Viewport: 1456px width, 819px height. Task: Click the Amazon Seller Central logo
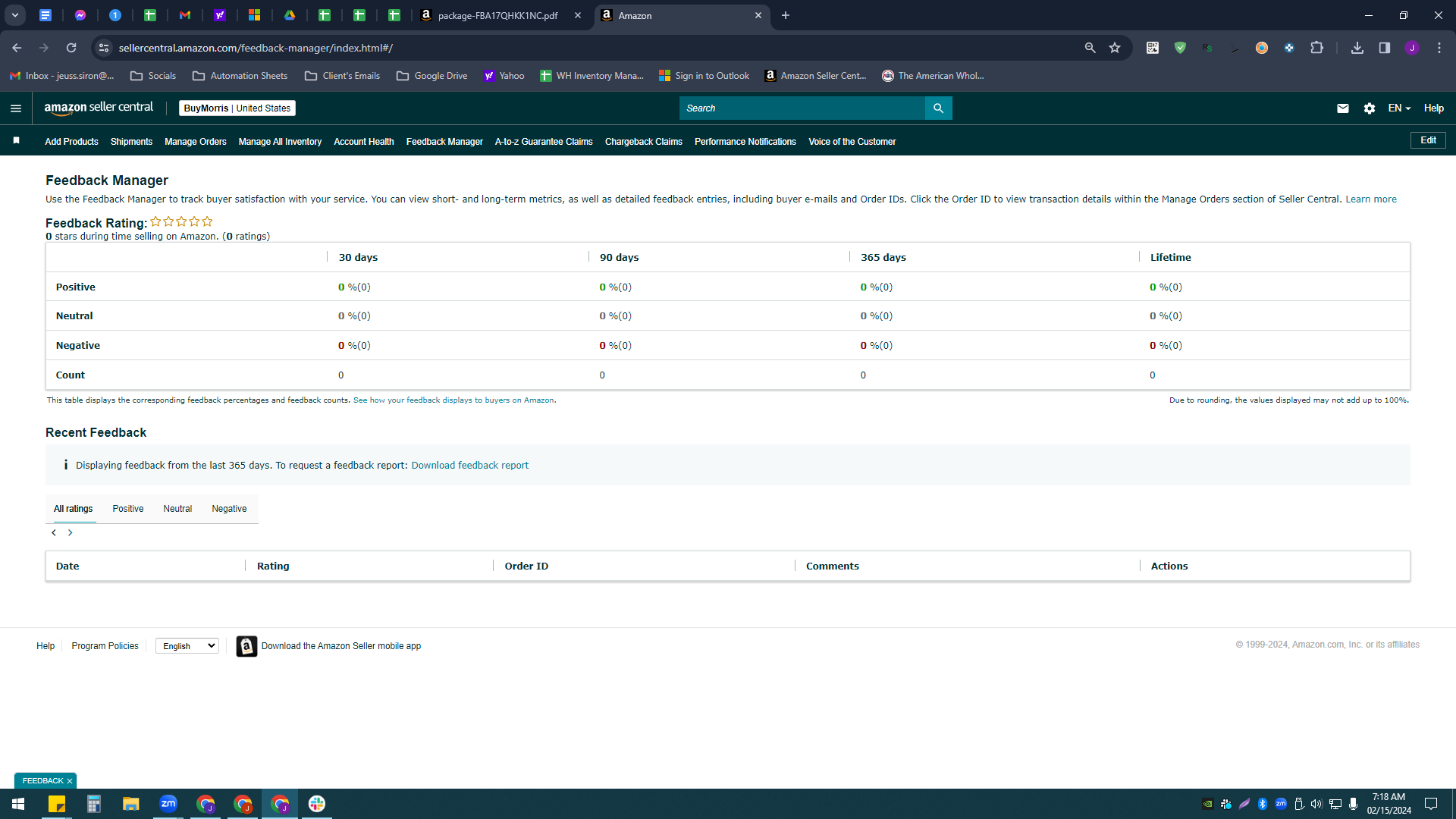99,108
